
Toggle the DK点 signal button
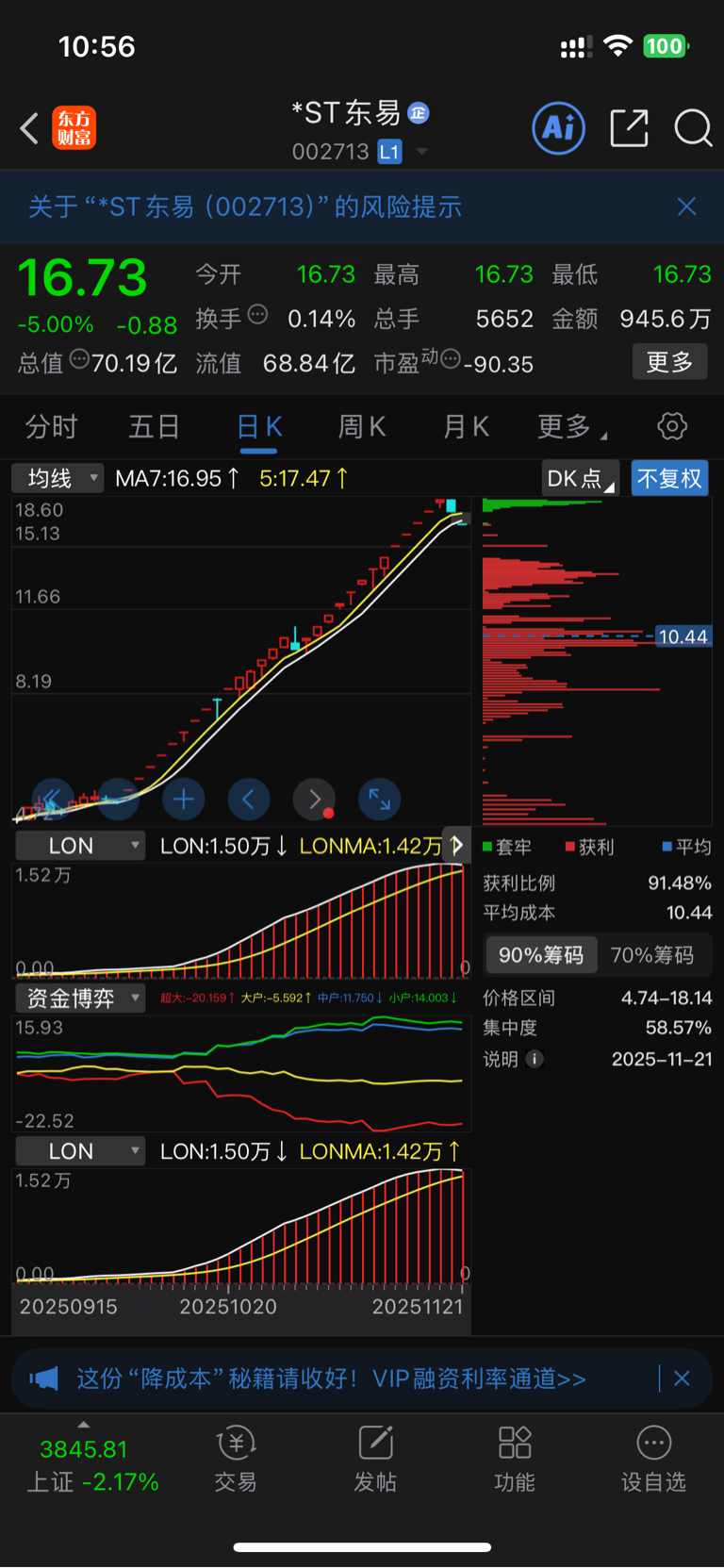581,478
